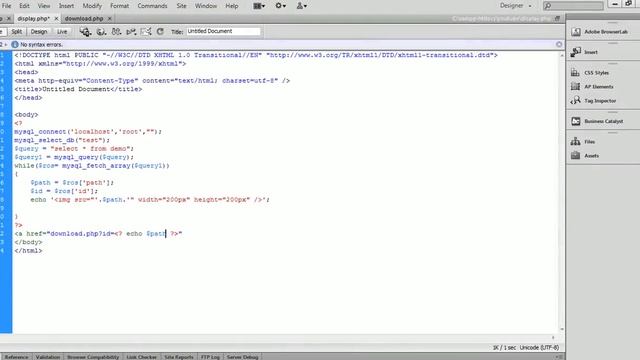
Task: Open the Browser Compatibility tab
Action: click(x=93, y=357)
